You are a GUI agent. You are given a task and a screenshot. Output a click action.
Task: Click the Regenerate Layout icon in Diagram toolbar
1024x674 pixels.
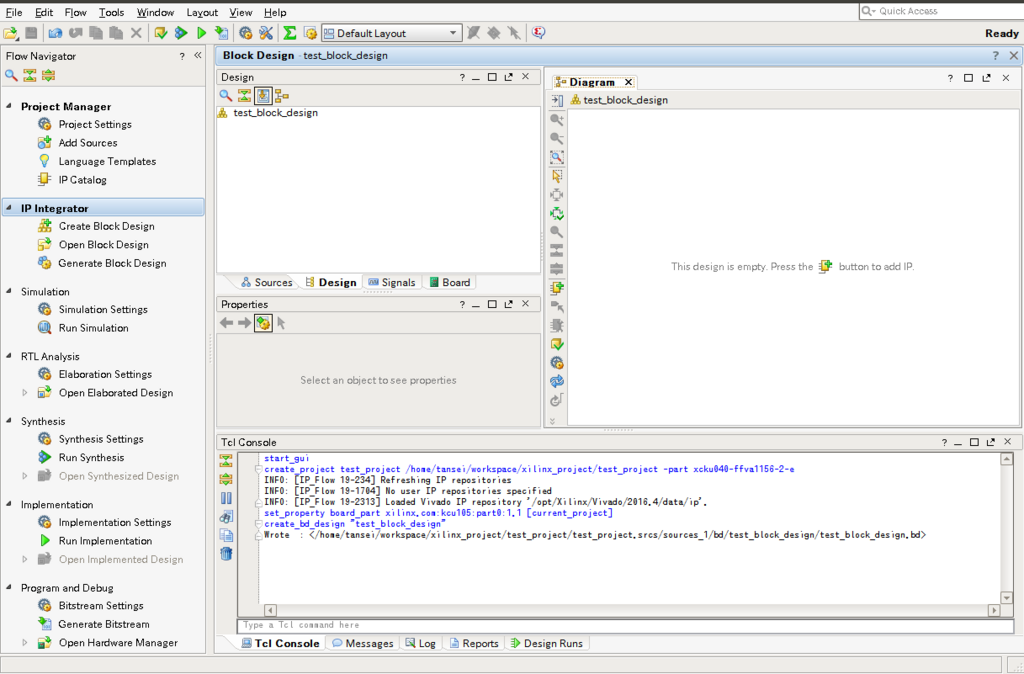(556, 214)
